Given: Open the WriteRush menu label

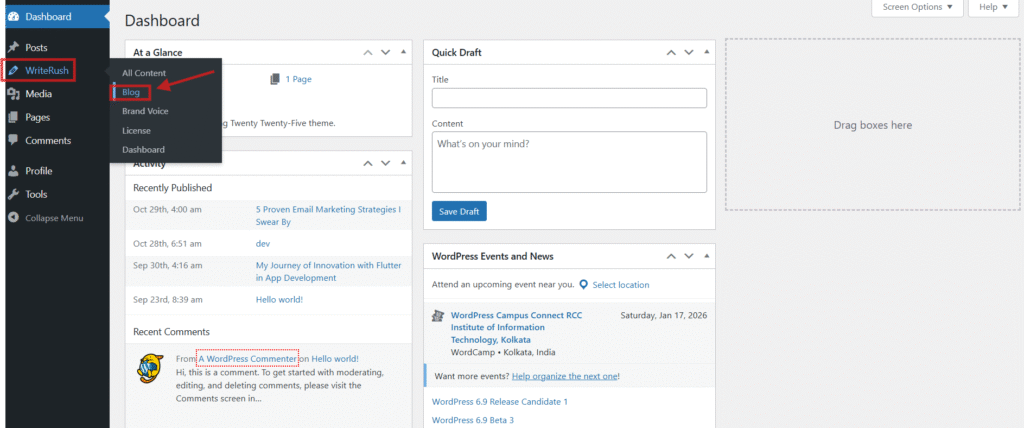Looking at the screenshot, I should tap(46, 71).
